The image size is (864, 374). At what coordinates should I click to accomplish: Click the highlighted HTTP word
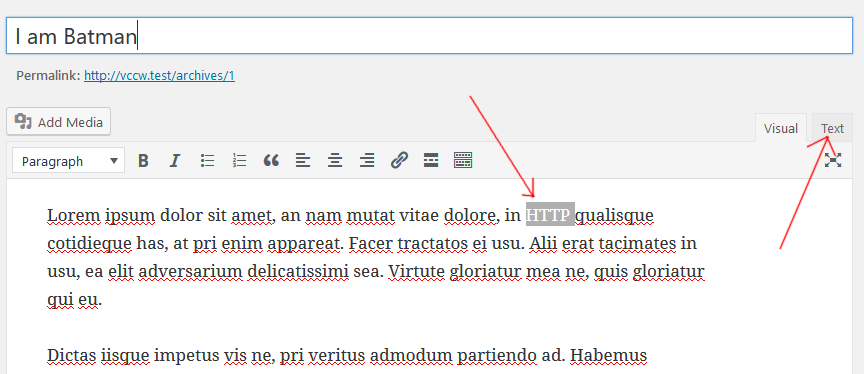pyautogui.click(x=550, y=215)
